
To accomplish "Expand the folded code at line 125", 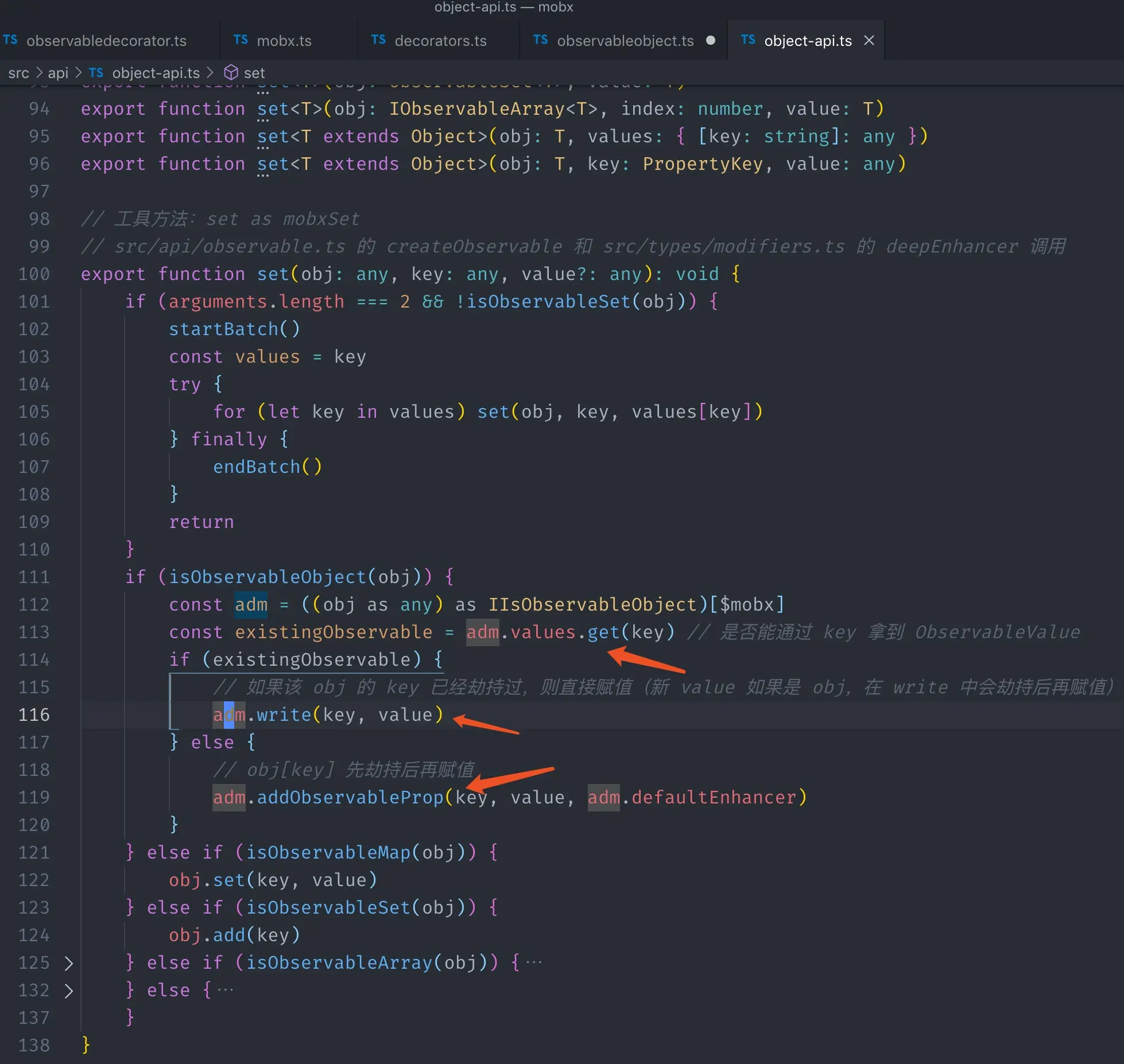I will 69,963.
